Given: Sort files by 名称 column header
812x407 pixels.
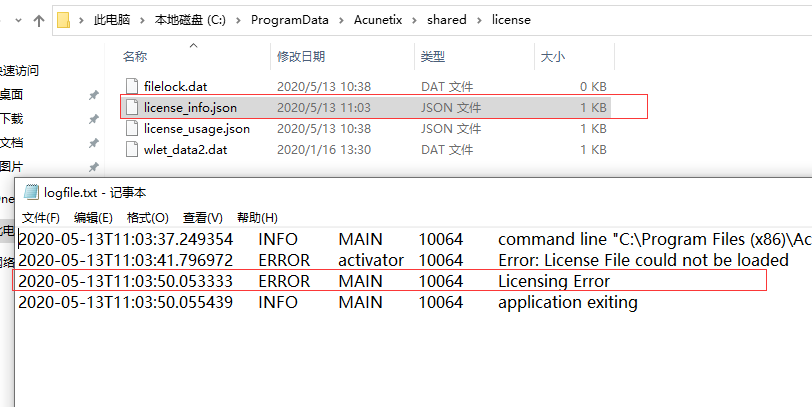Looking at the screenshot, I should click(x=135, y=55).
